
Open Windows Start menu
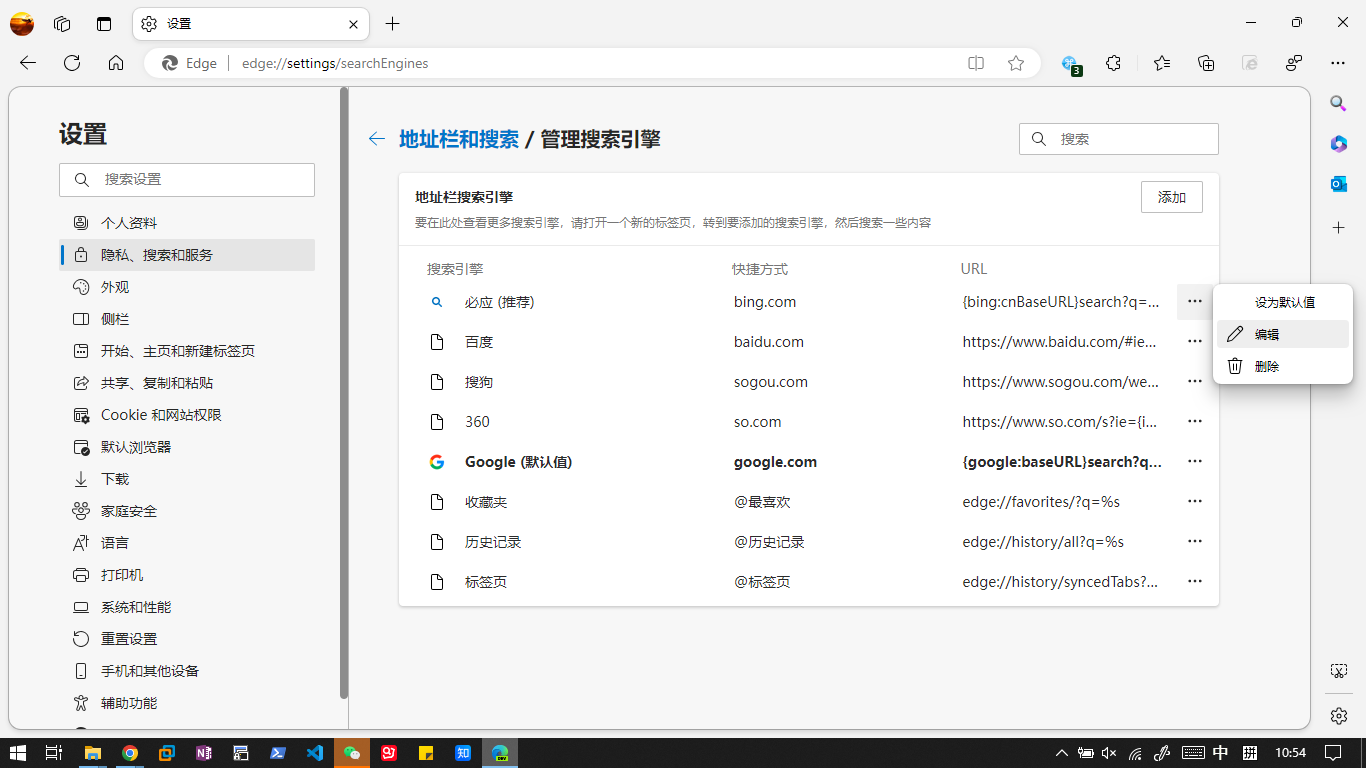17,753
